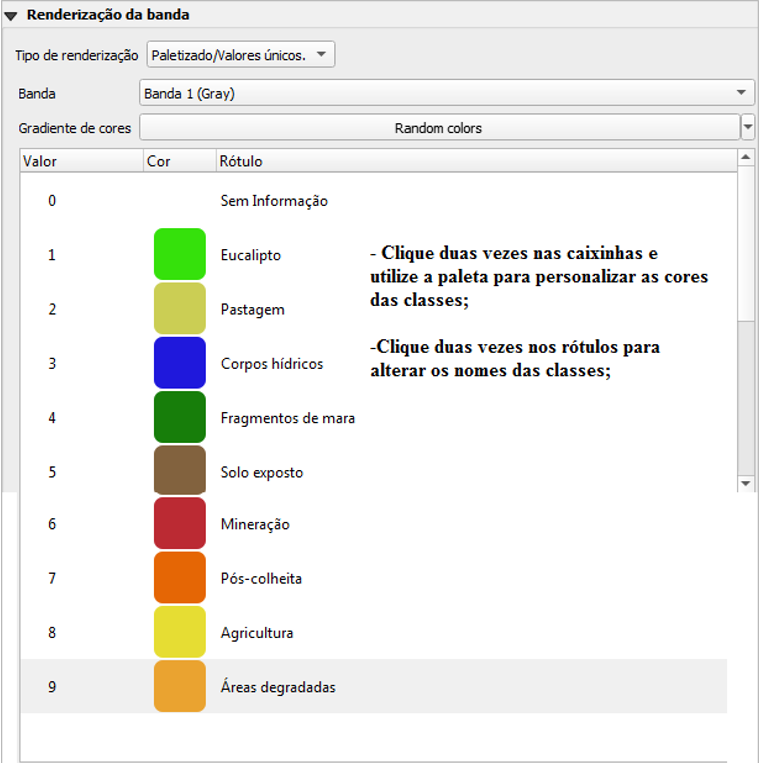
Task: Click the yellow Agricultura color swatch
Action: coord(180,632)
